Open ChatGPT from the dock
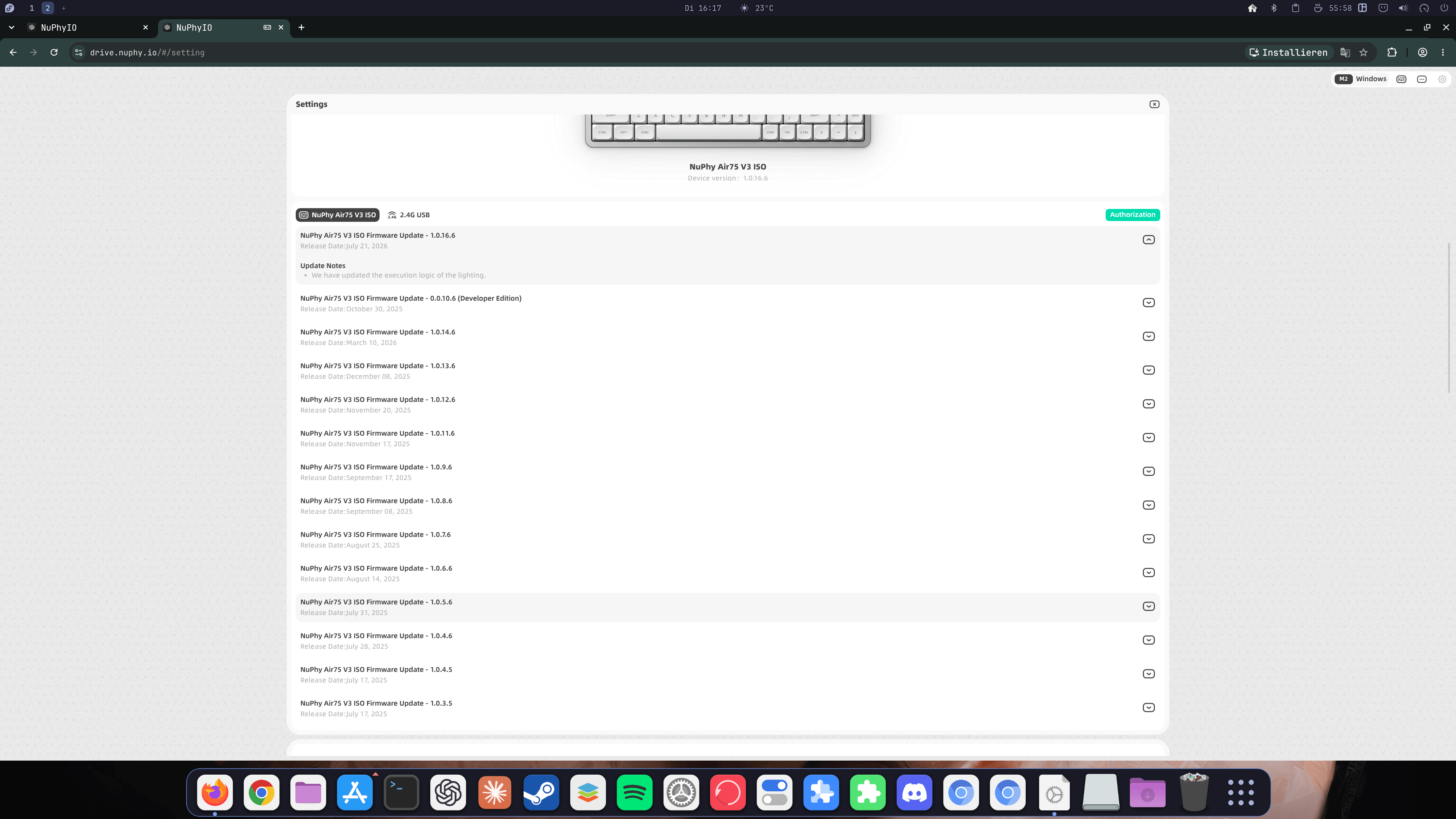This screenshot has height=819, width=1456. pos(448,792)
